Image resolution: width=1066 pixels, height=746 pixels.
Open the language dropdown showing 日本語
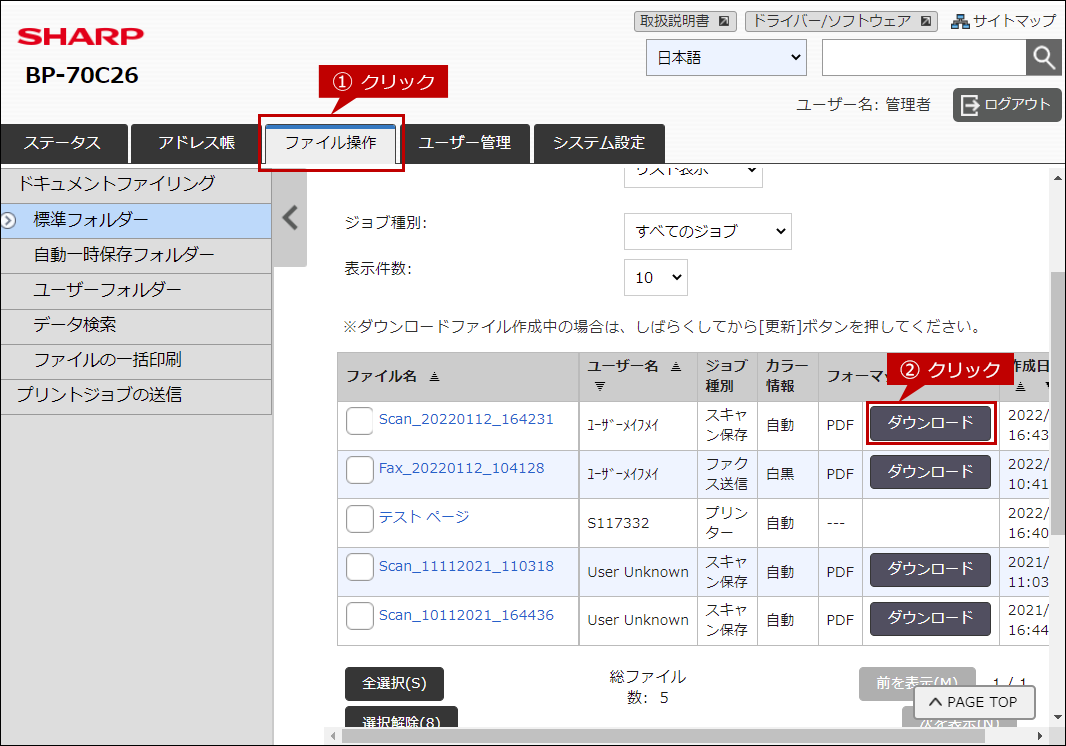tap(726, 58)
